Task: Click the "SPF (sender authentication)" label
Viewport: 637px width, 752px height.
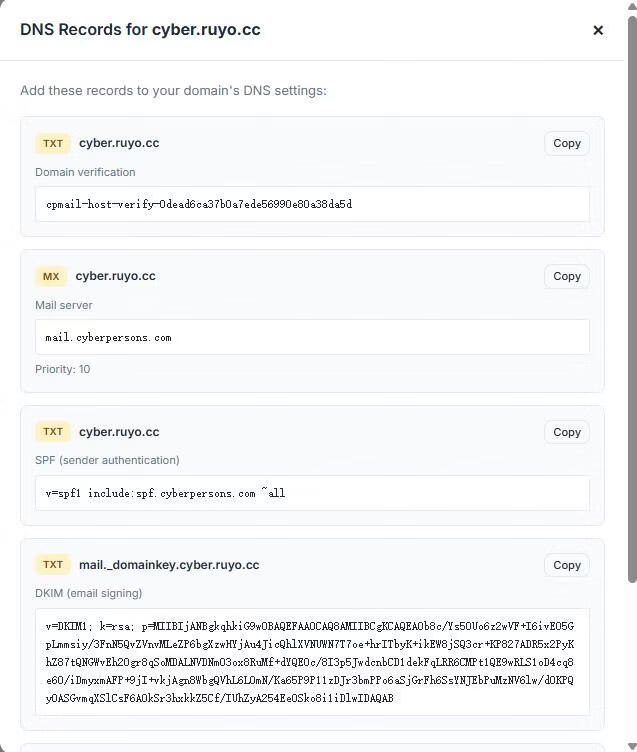Action: 107,460
